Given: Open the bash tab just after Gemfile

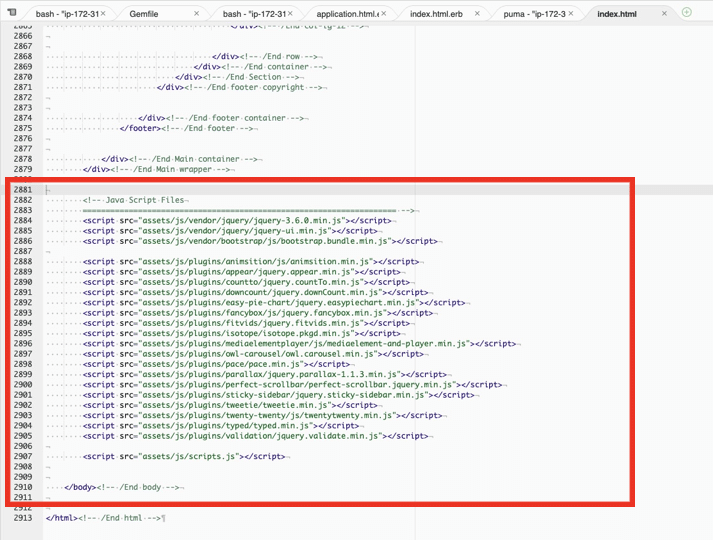Looking at the screenshot, I should [254, 14].
